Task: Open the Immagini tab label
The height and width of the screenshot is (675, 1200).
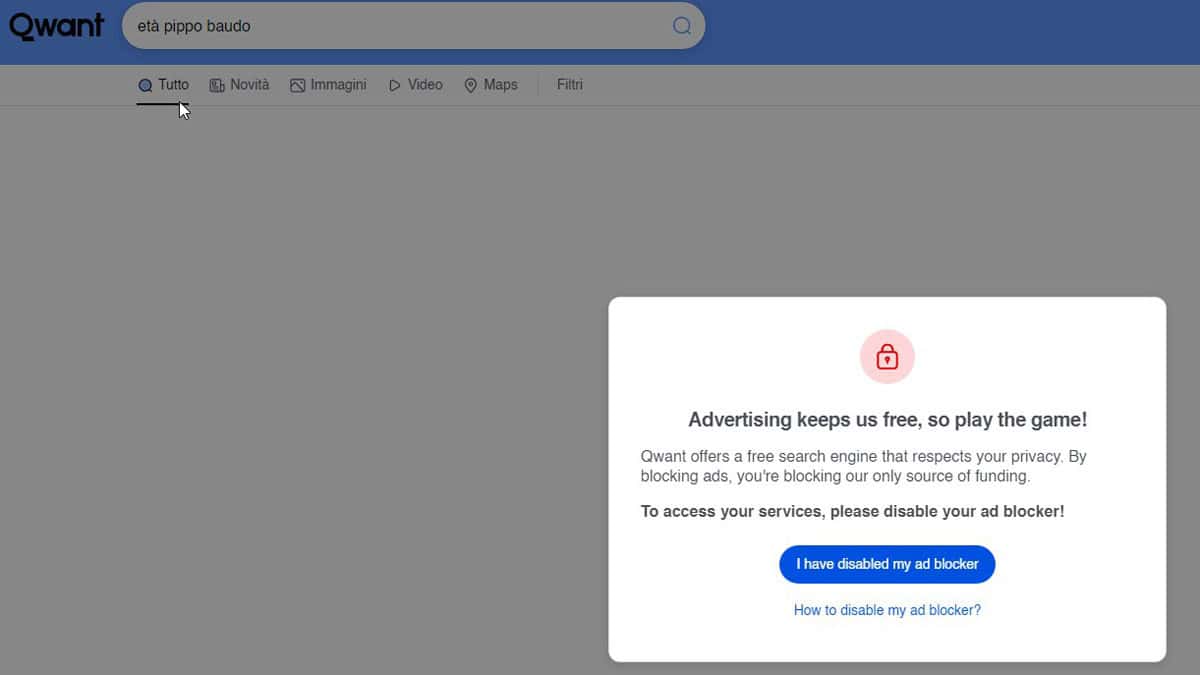Action: pyautogui.click(x=338, y=85)
